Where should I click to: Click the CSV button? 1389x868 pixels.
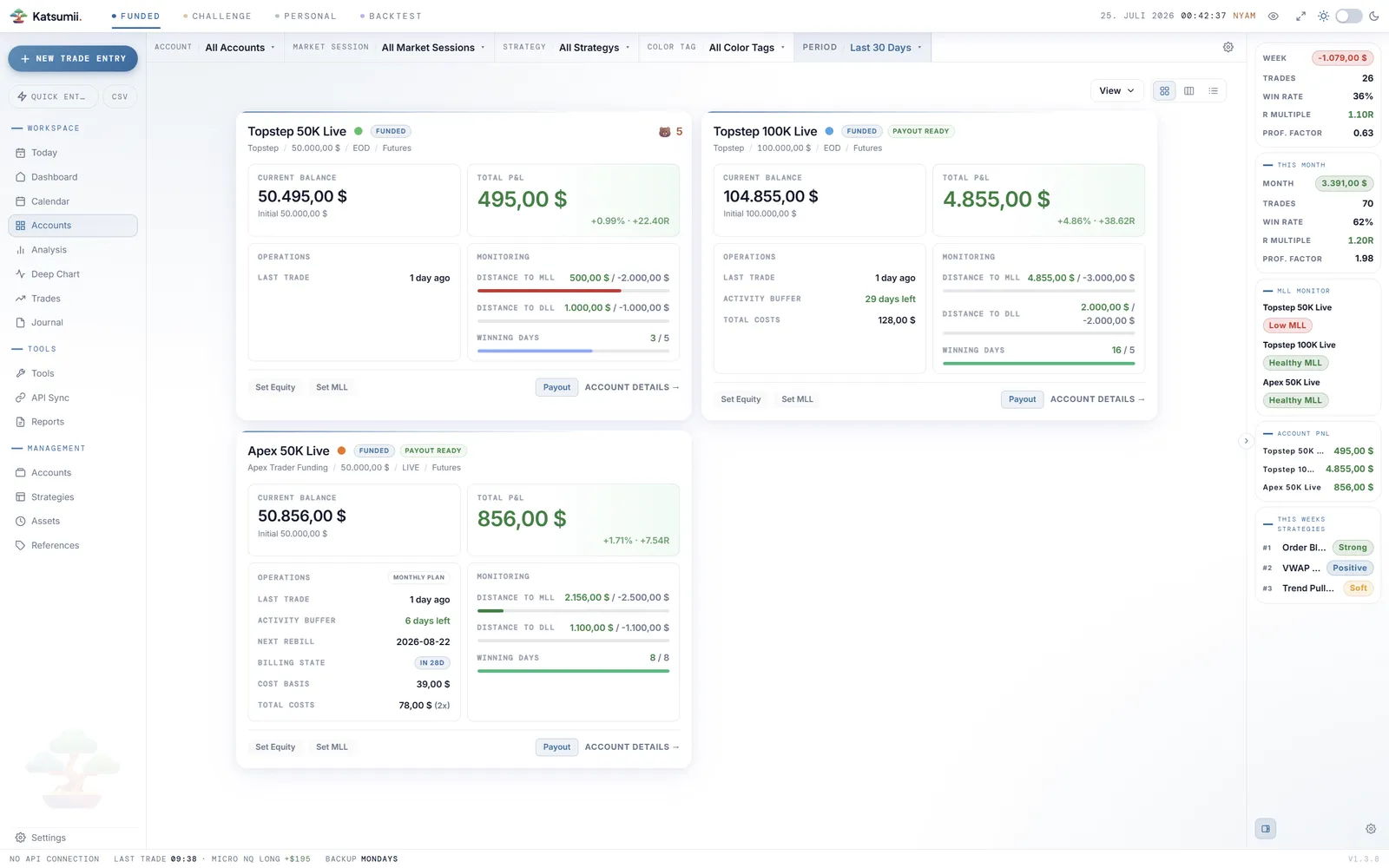(x=120, y=96)
